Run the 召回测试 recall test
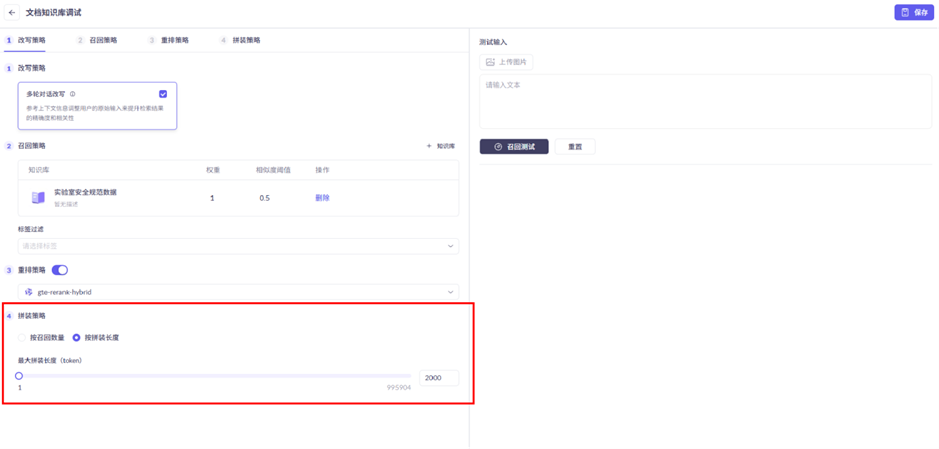 (514, 147)
